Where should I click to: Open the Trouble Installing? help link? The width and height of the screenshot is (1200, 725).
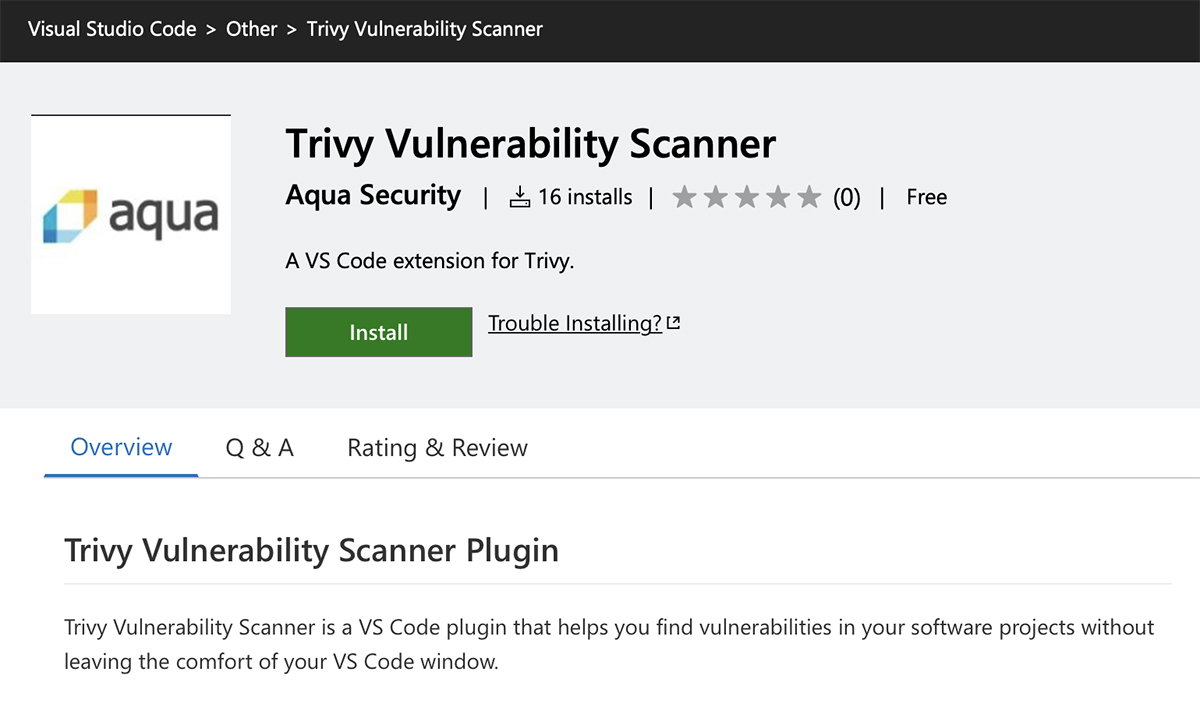pyautogui.click(x=575, y=323)
